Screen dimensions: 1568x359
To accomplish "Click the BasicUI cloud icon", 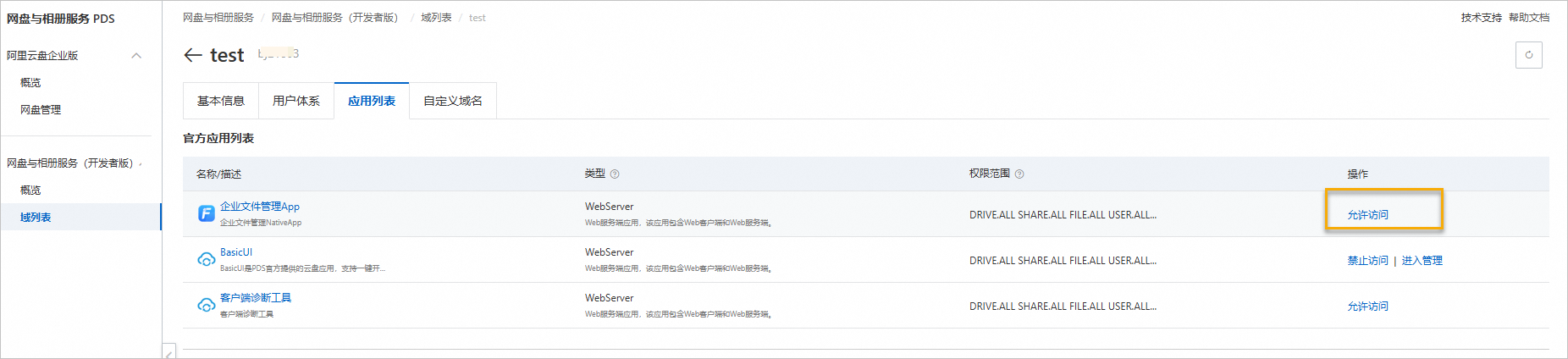I will (206, 259).
